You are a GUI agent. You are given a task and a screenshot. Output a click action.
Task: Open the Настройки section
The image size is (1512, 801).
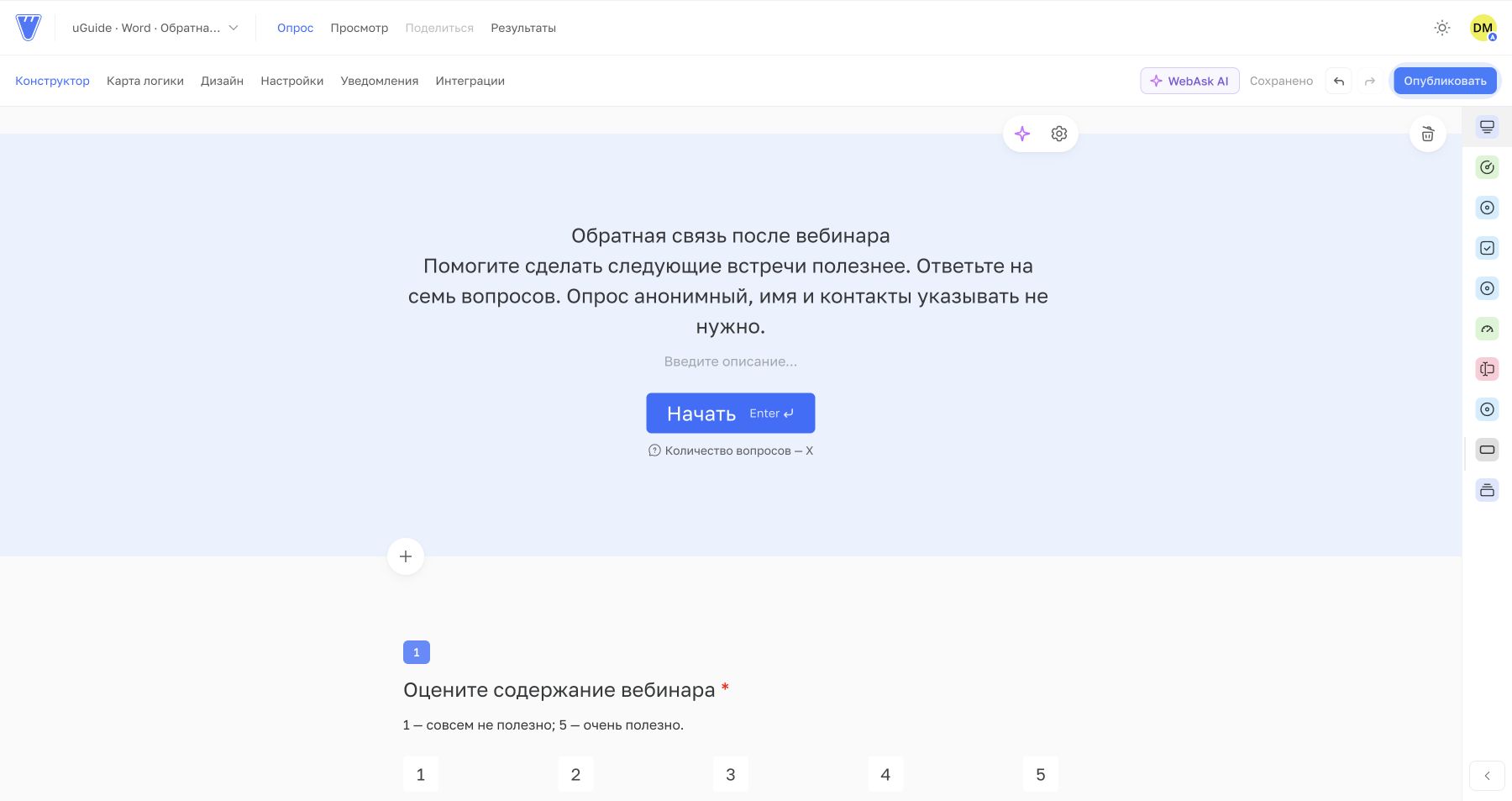click(x=291, y=81)
